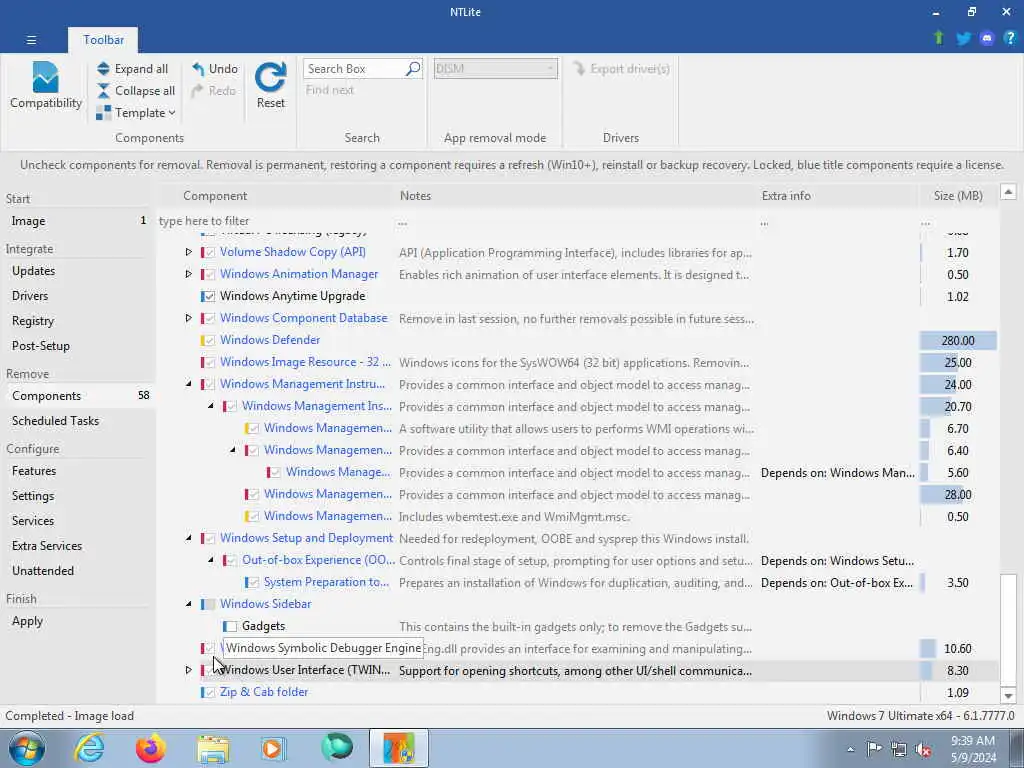The image size is (1024, 768).
Task: Click the search magnifier icon
Action: 413,69
